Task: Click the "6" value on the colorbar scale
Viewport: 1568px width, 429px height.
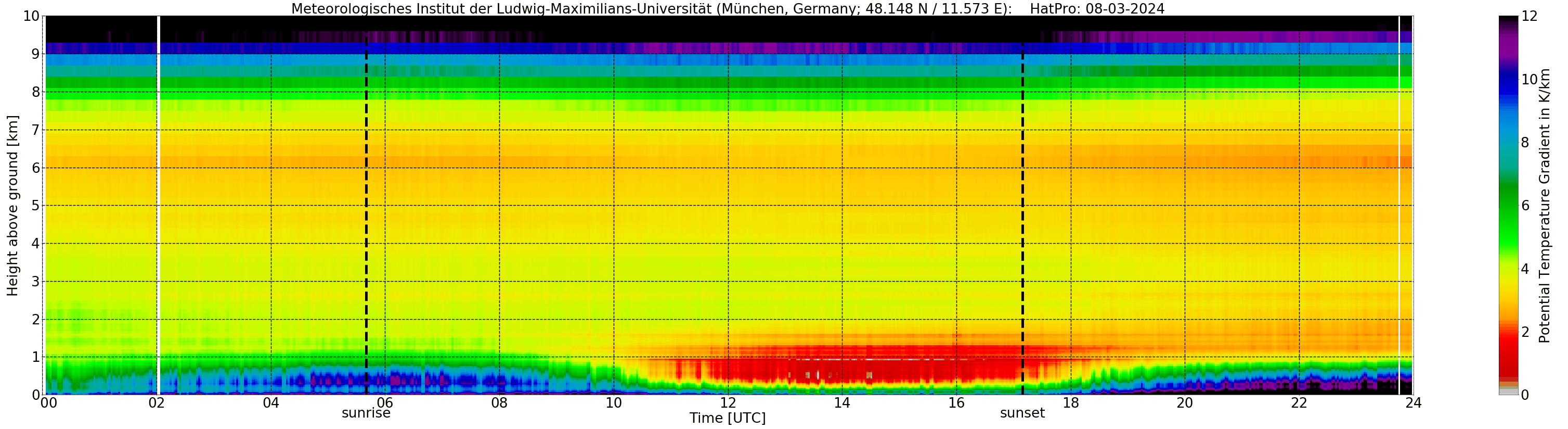Action: (x=1525, y=205)
